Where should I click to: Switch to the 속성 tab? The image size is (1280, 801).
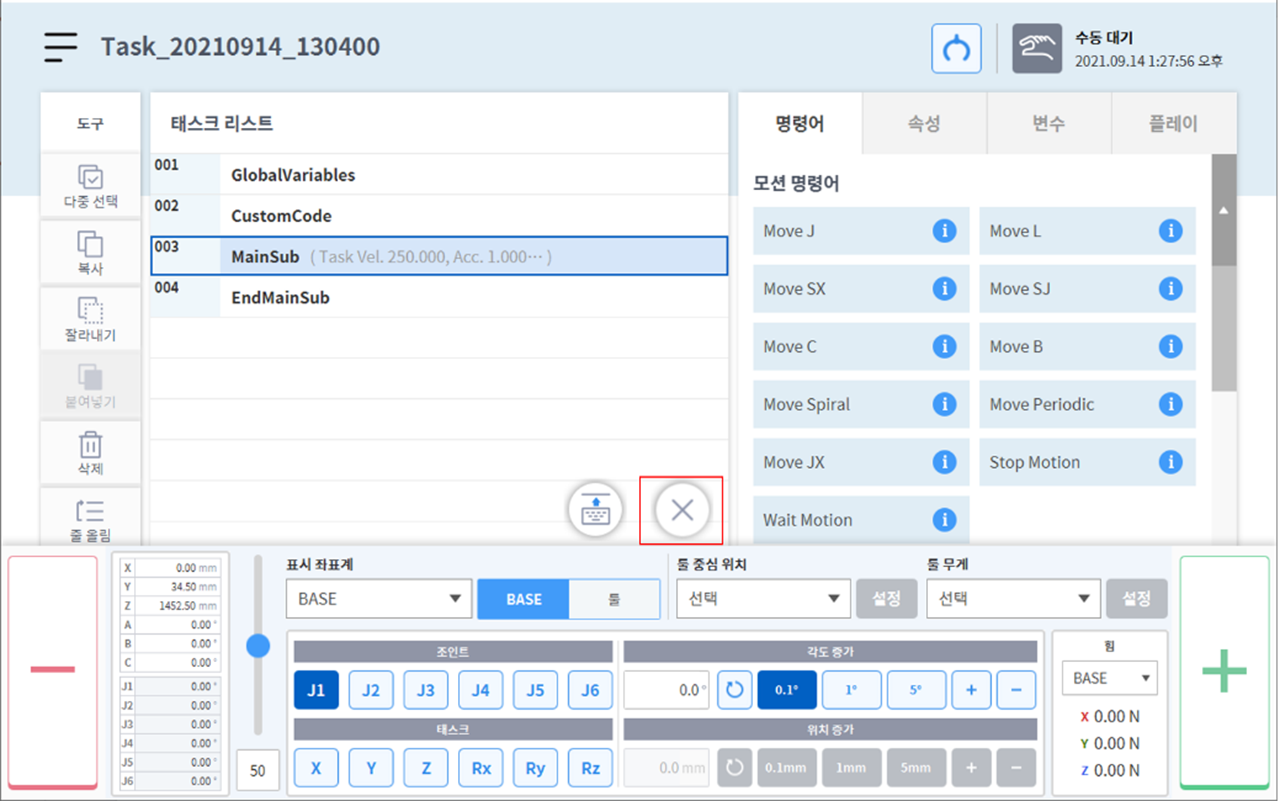pyautogui.click(x=923, y=124)
